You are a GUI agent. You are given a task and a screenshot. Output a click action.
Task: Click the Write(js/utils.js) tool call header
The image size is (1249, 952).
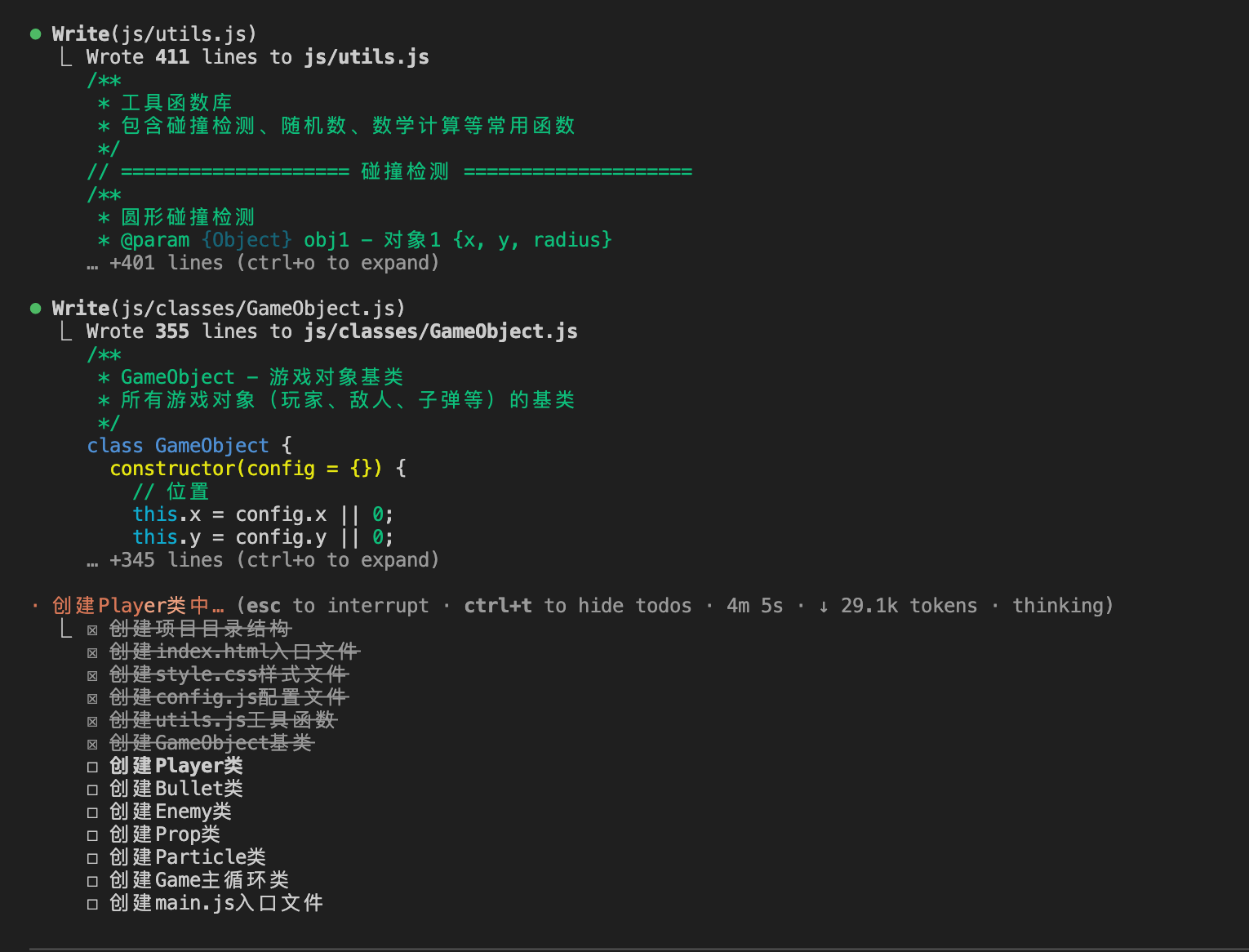[x=154, y=34]
